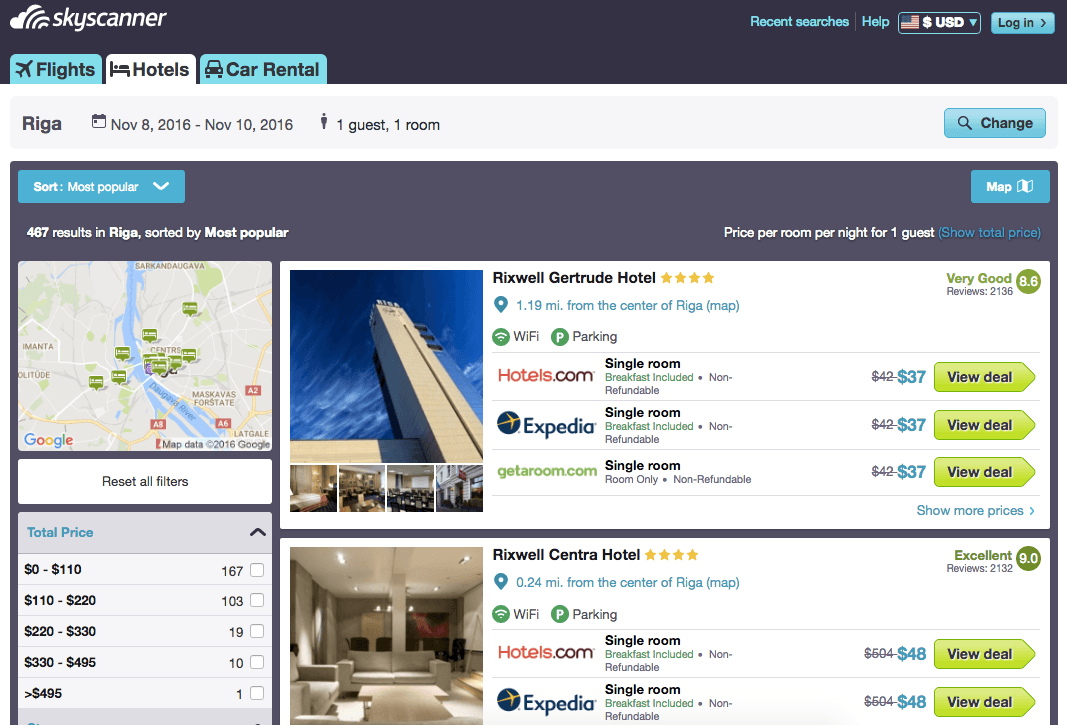1067x725 pixels.
Task: Click the 8.6 Very Good rating badge
Action: [x=1028, y=281]
